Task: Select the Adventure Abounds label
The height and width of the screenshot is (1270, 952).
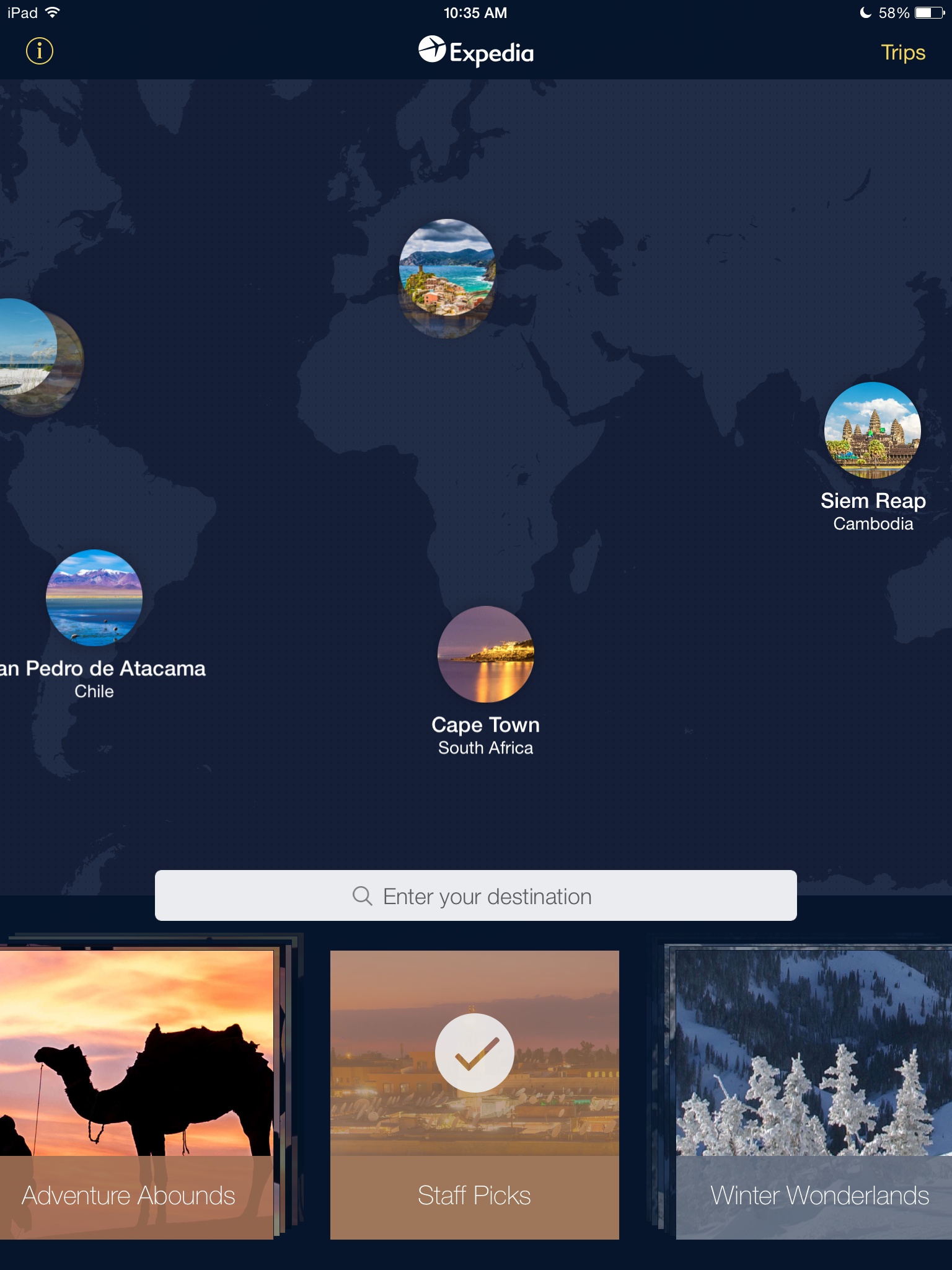Action: (128, 1196)
